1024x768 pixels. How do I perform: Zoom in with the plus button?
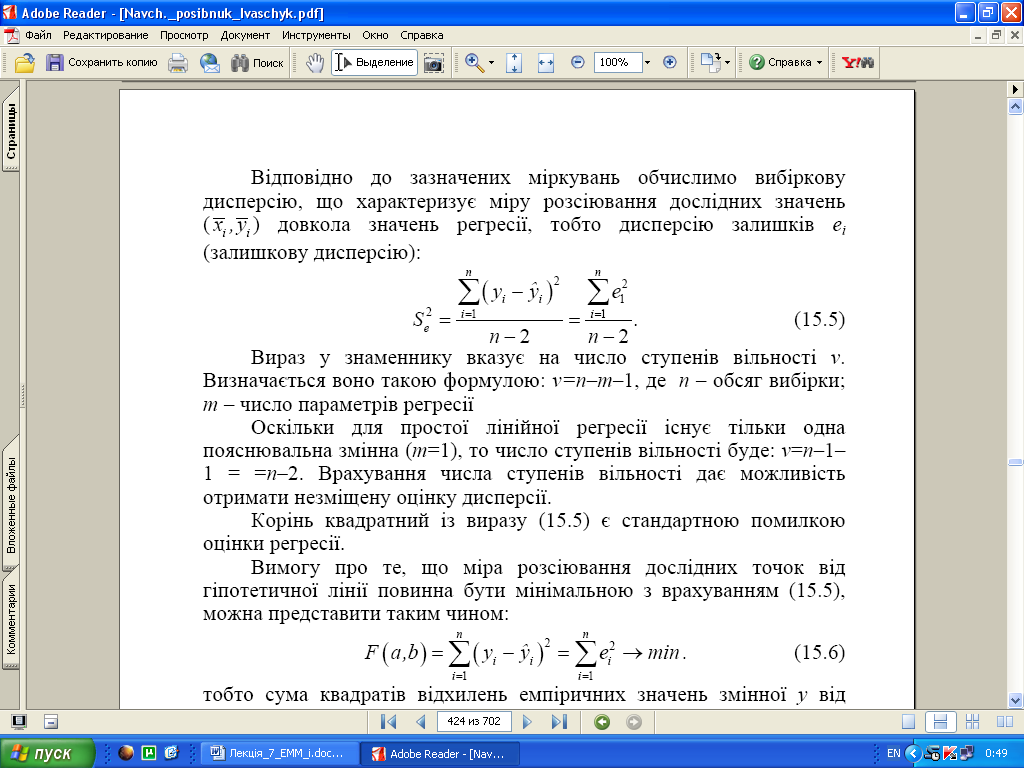669,63
